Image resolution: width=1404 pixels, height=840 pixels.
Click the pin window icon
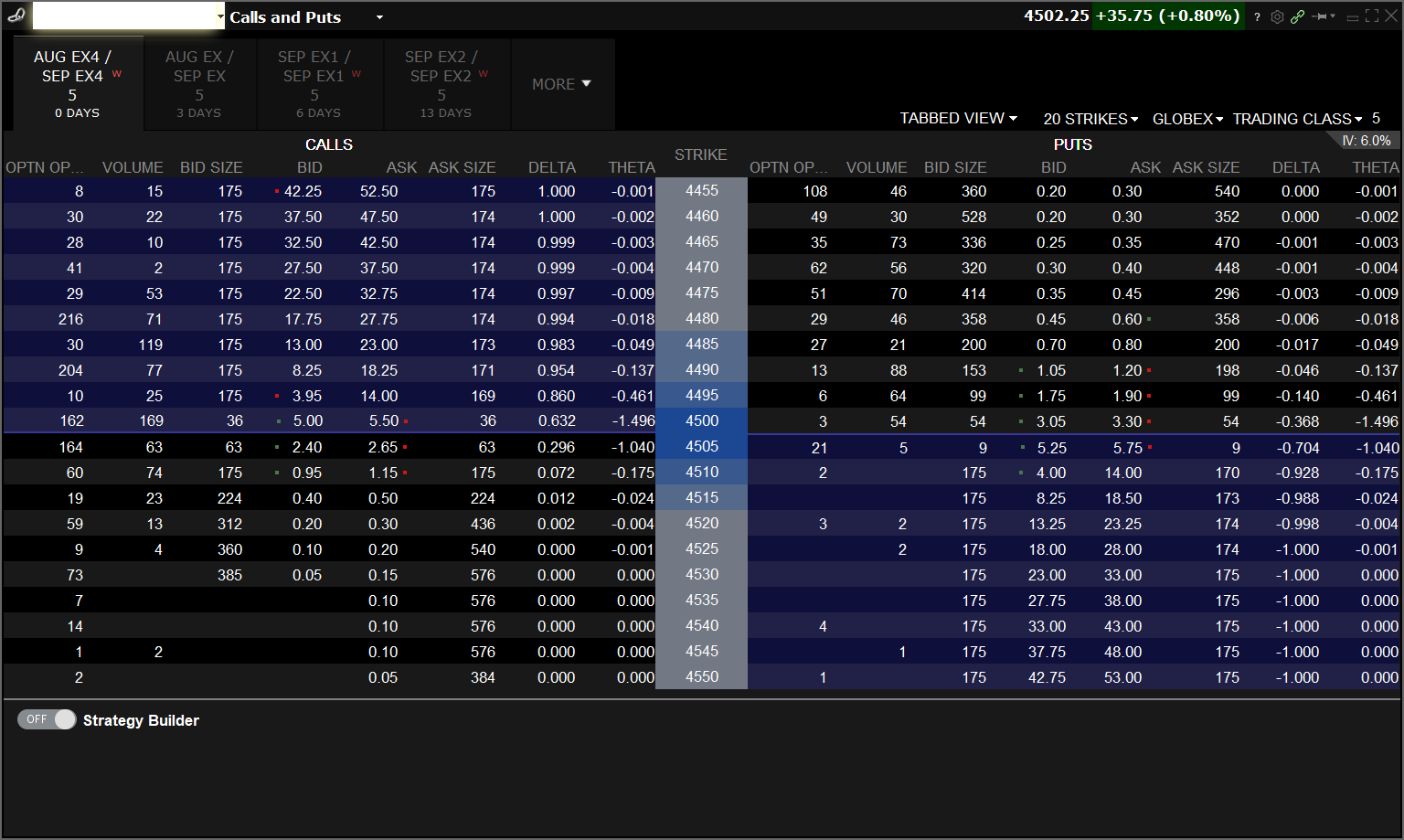click(x=1320, y=16)
